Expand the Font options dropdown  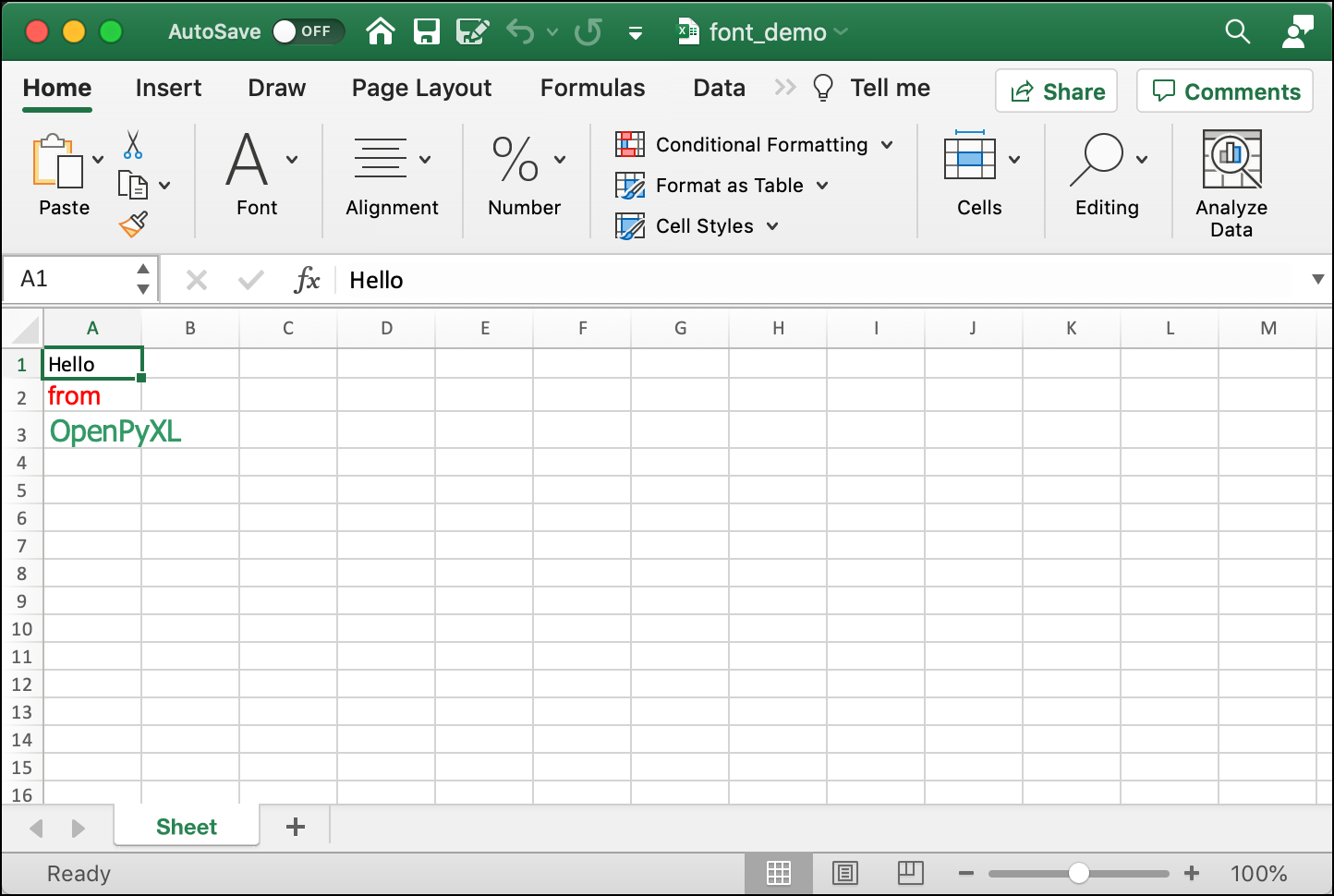click(292, 158)
